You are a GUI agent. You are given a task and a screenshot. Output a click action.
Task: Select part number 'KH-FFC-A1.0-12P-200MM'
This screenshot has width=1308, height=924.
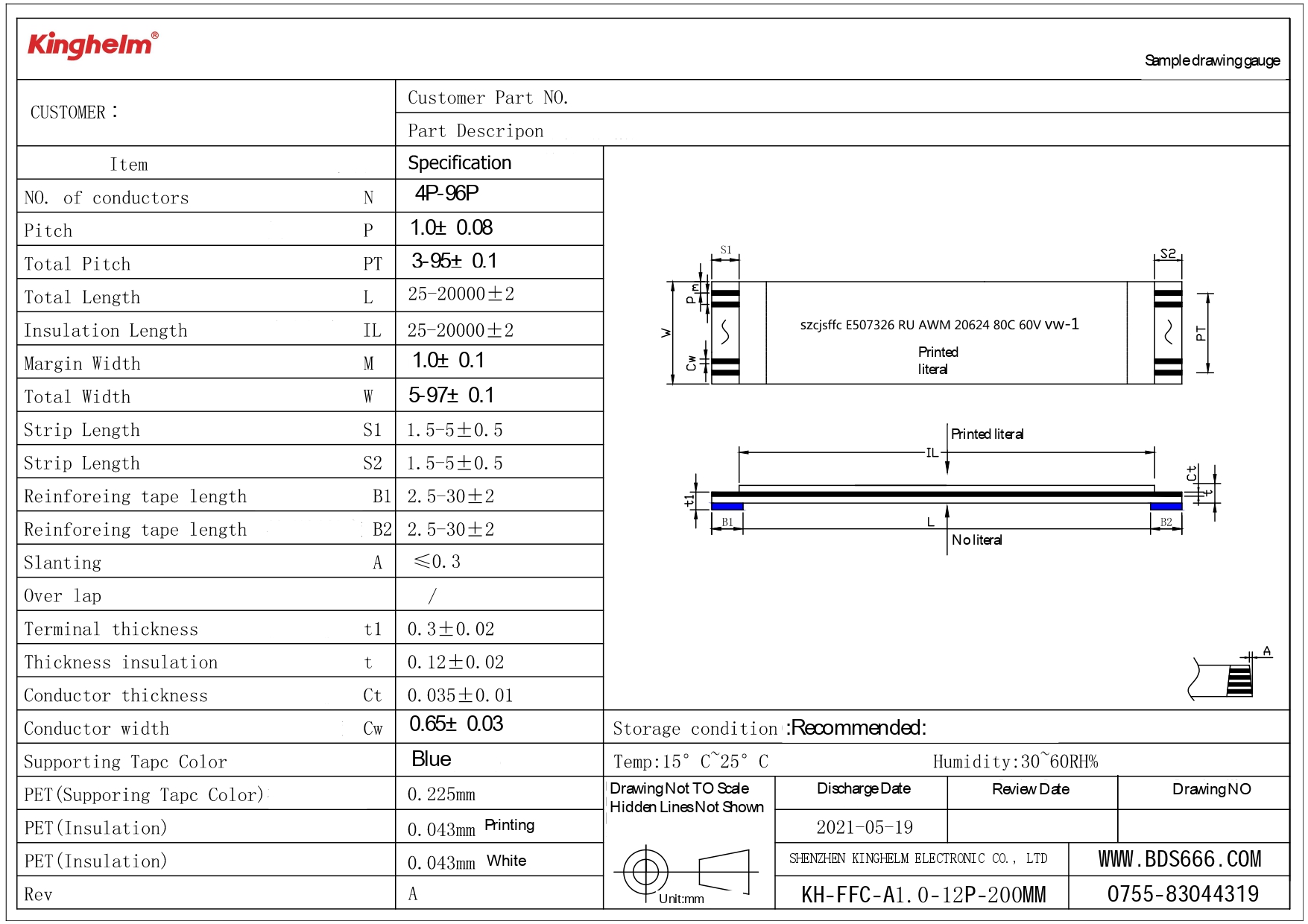(923, 895)
